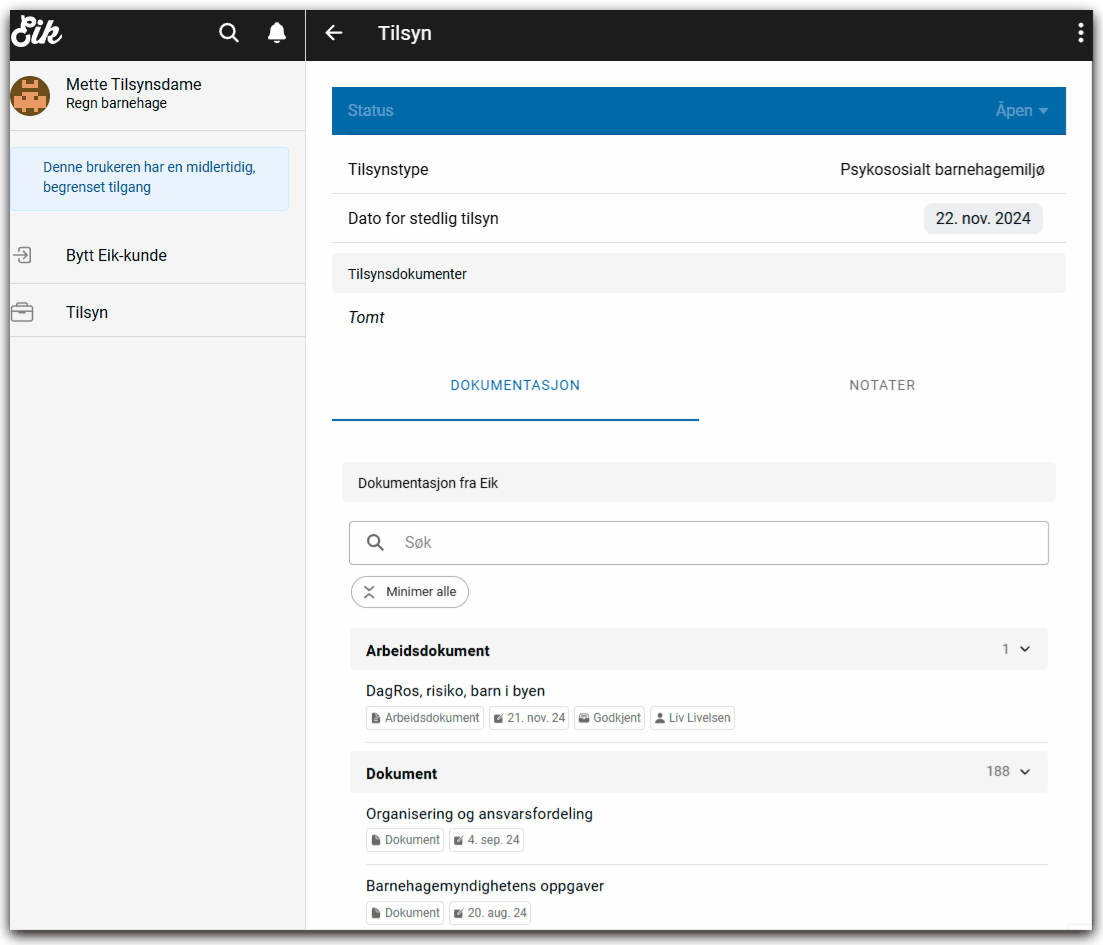Open Barnehagemyndighetens oppgaver document
This screenshot has height=945, width=1103.
click(x=485, y=886)
